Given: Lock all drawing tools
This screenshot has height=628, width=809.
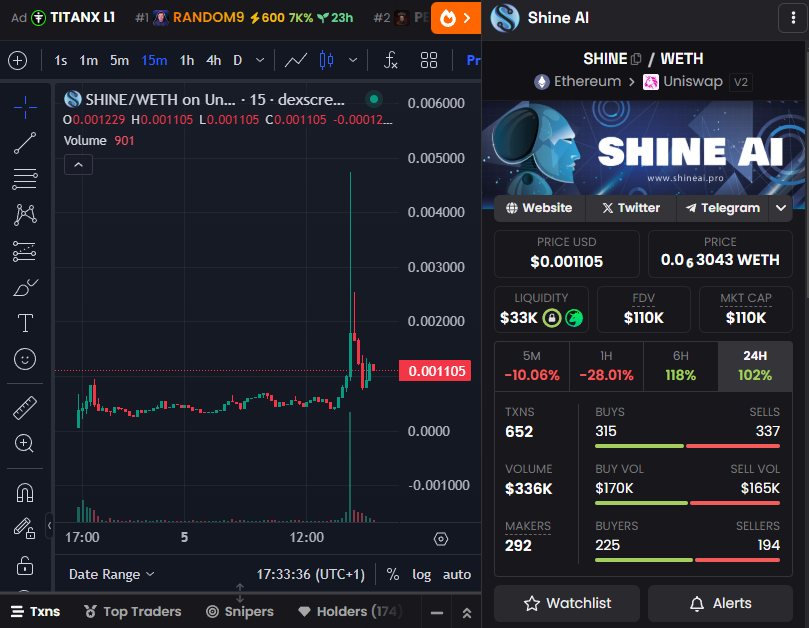Looking at the screenshot, I should [x=25, y=565].
